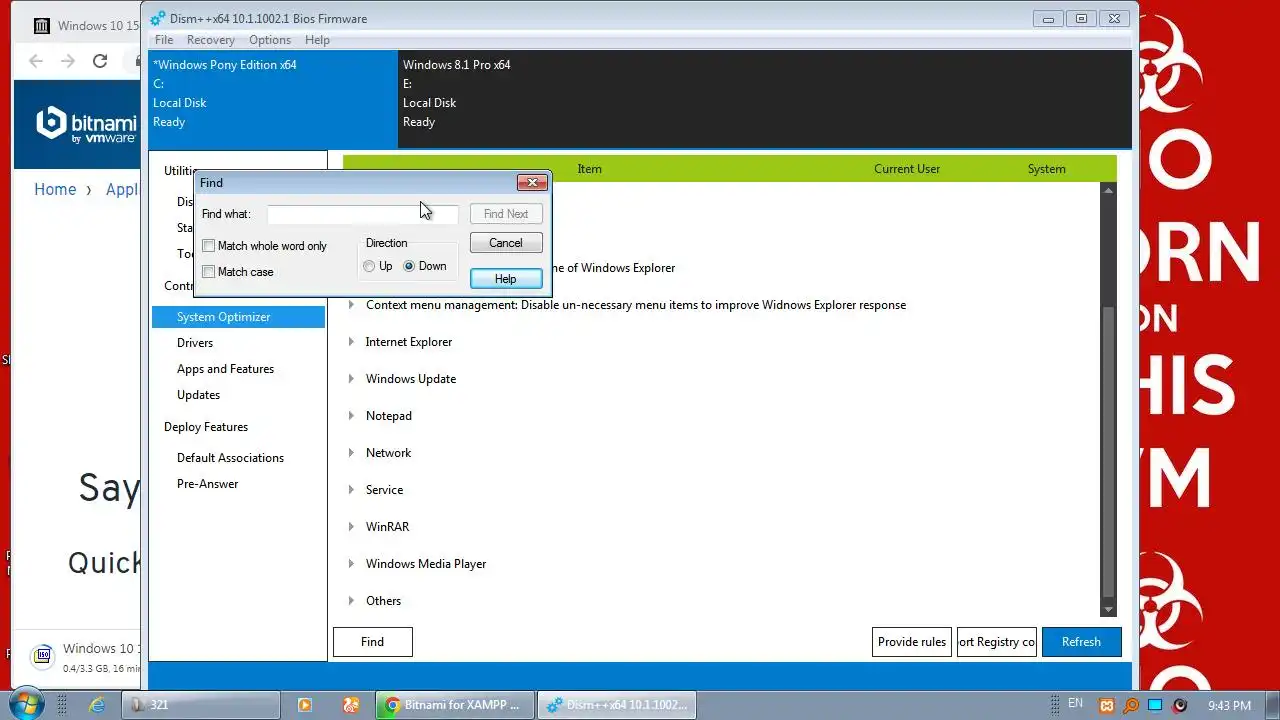Screen dimensions: 1280x720
Task: Click the Dism++ gear icon in title bar
Action: tap(158, 18)
